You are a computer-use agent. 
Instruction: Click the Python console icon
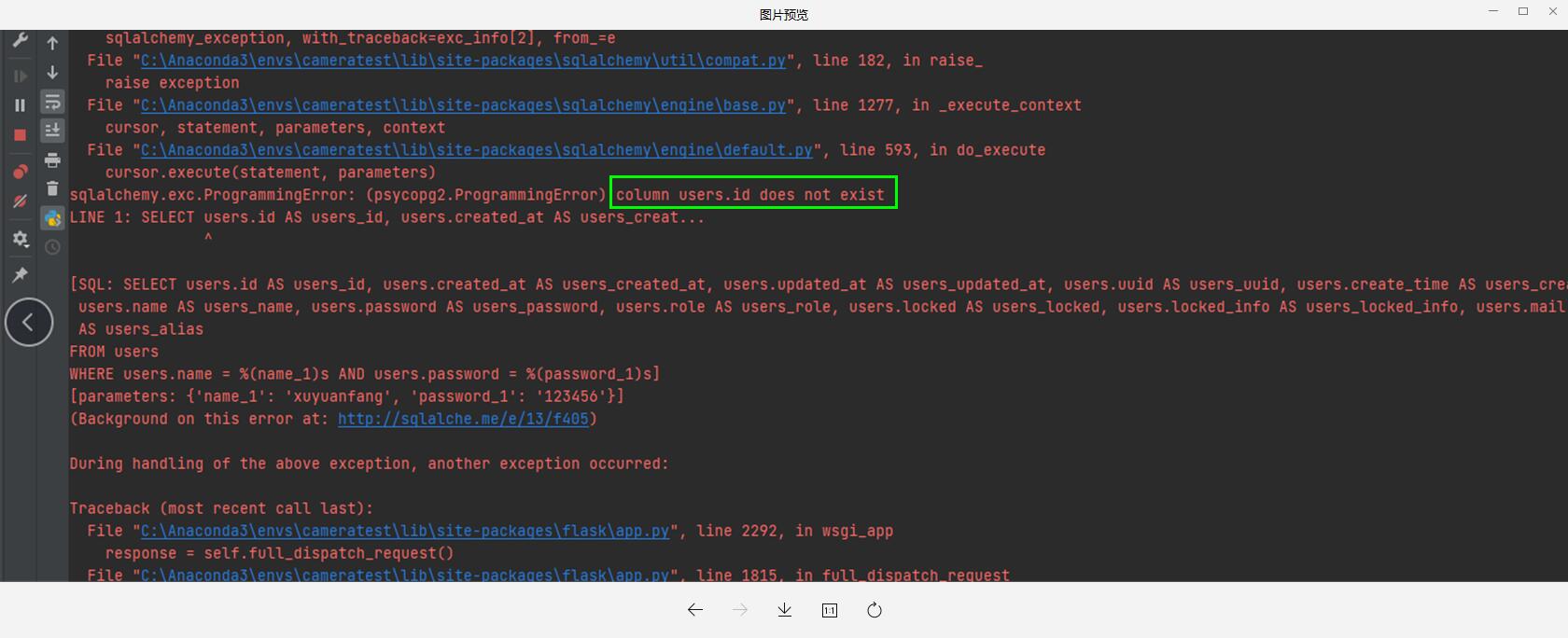tap(52, 218)
